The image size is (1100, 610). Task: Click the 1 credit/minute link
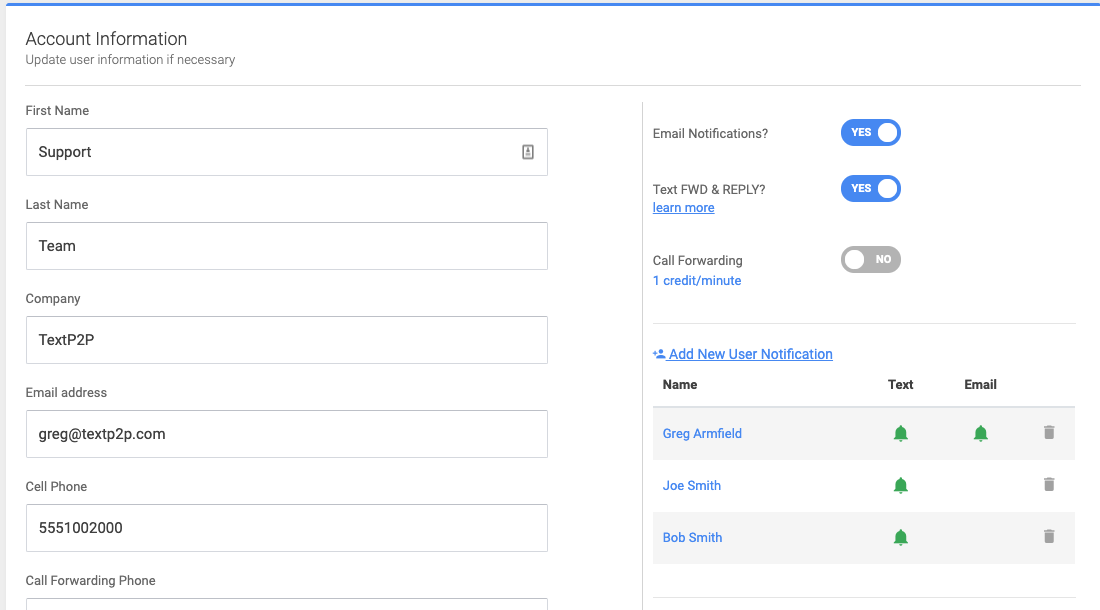697,280
